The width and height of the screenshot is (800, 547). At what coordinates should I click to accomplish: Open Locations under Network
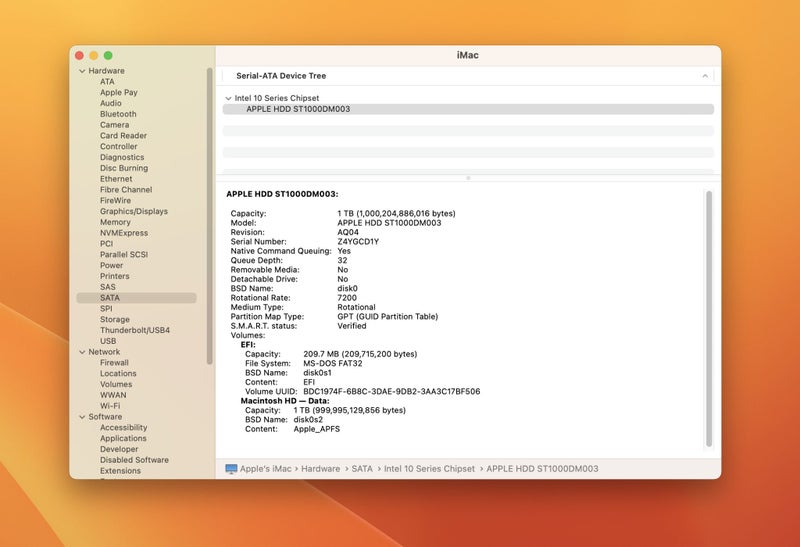coord(118,374)
